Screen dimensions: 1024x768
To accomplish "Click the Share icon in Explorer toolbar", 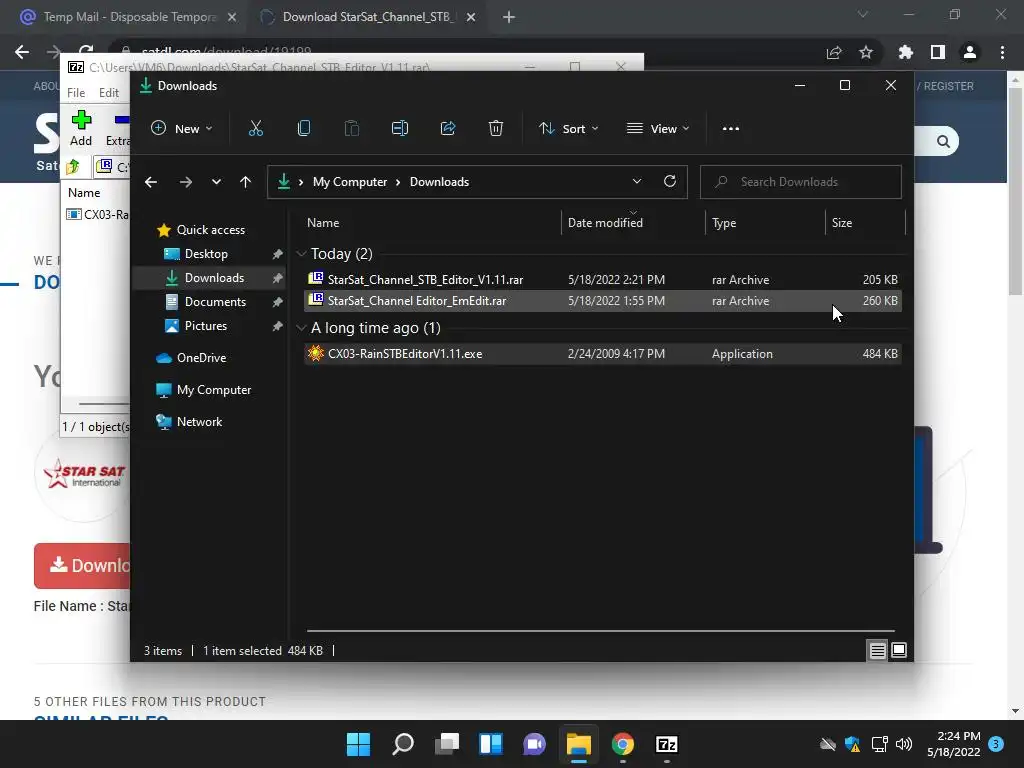I will pos(448,129).
